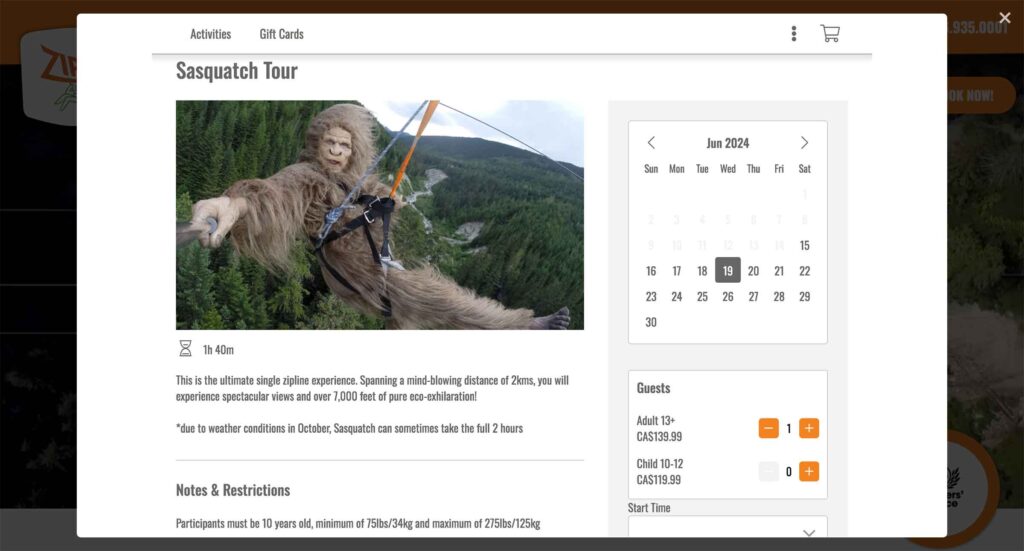Switch to the Activities tab
The width and height of the screenshot is (1024, 551).
pos(210,34)
